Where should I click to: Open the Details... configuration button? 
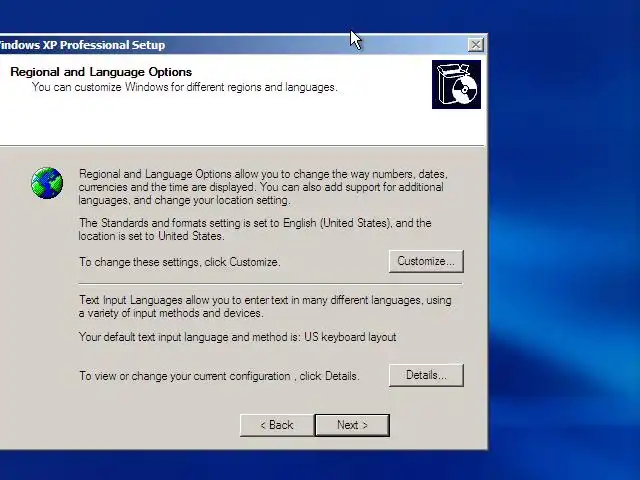point(426,375)
